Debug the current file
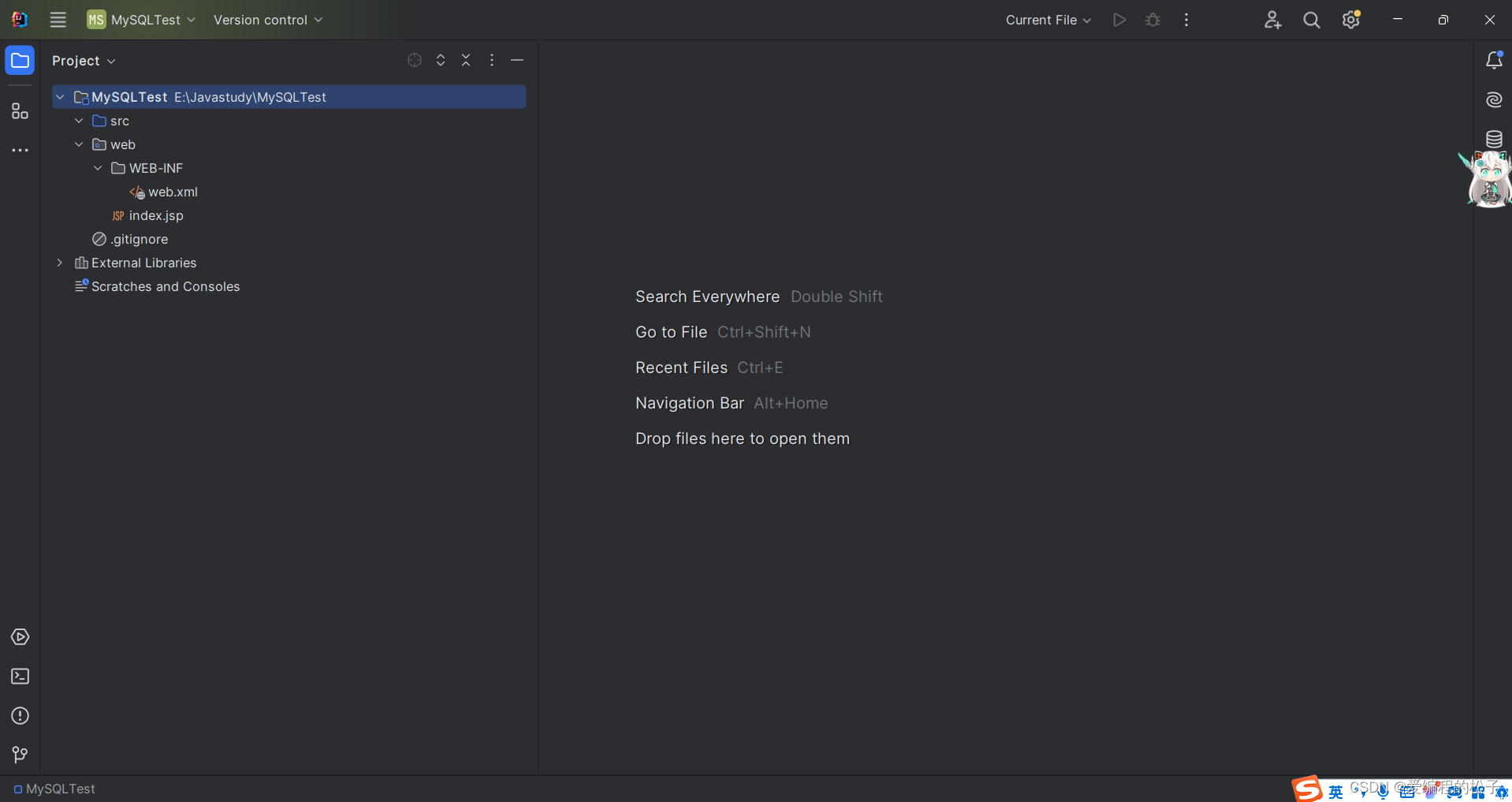 coord(1153,20)
